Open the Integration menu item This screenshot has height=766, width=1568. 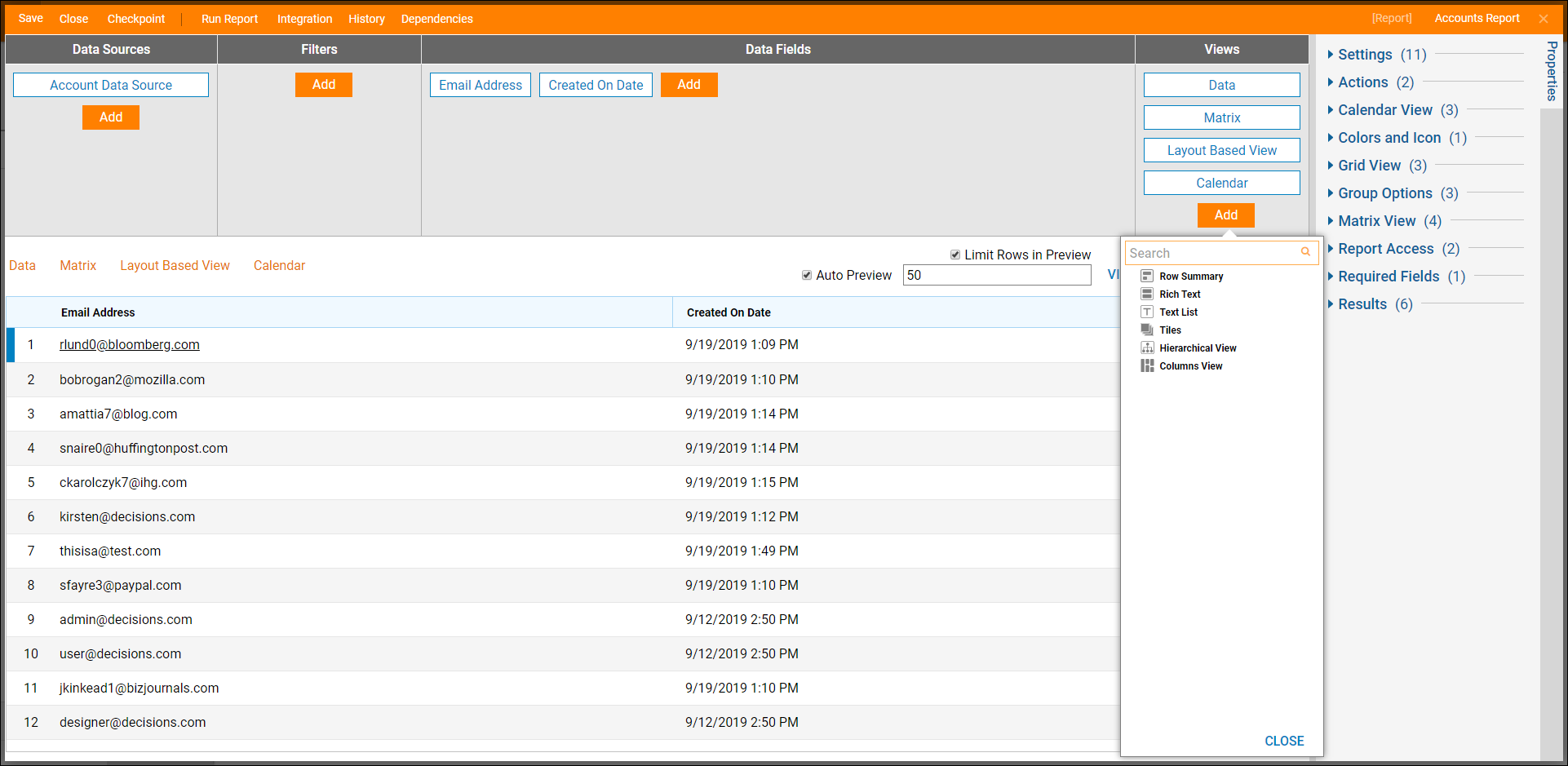(x=304, y=19)
